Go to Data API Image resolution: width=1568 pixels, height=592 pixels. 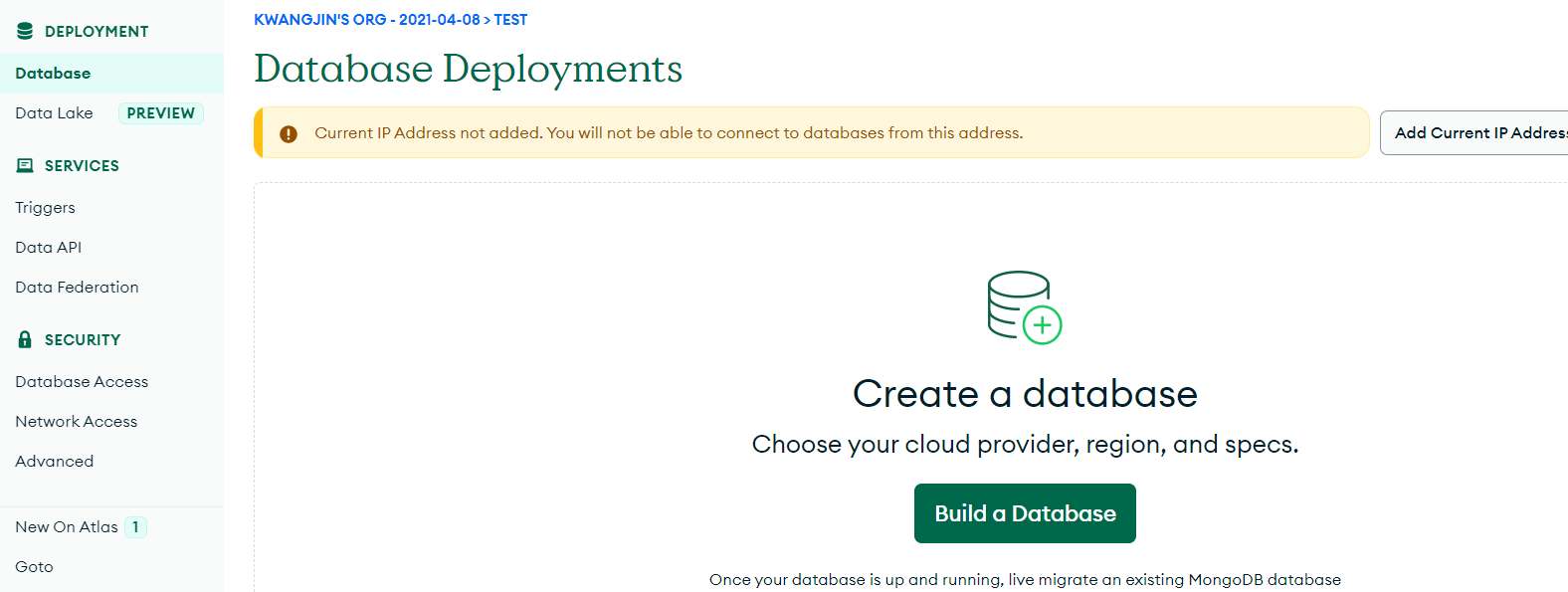coord(48,247)
